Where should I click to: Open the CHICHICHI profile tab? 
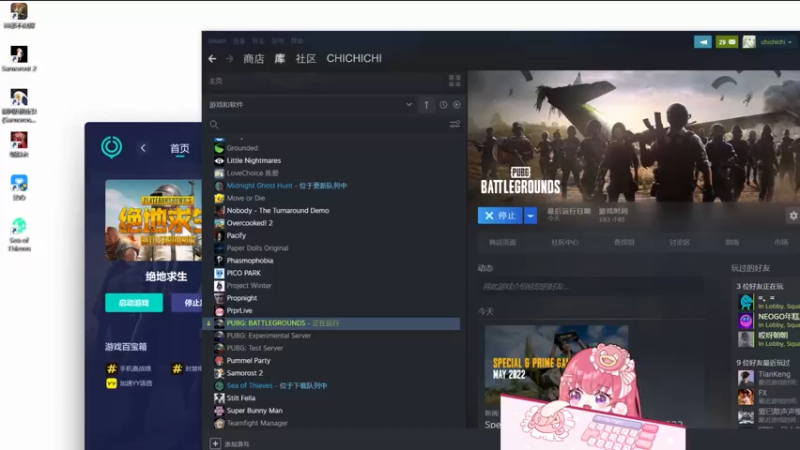(354, 59)
